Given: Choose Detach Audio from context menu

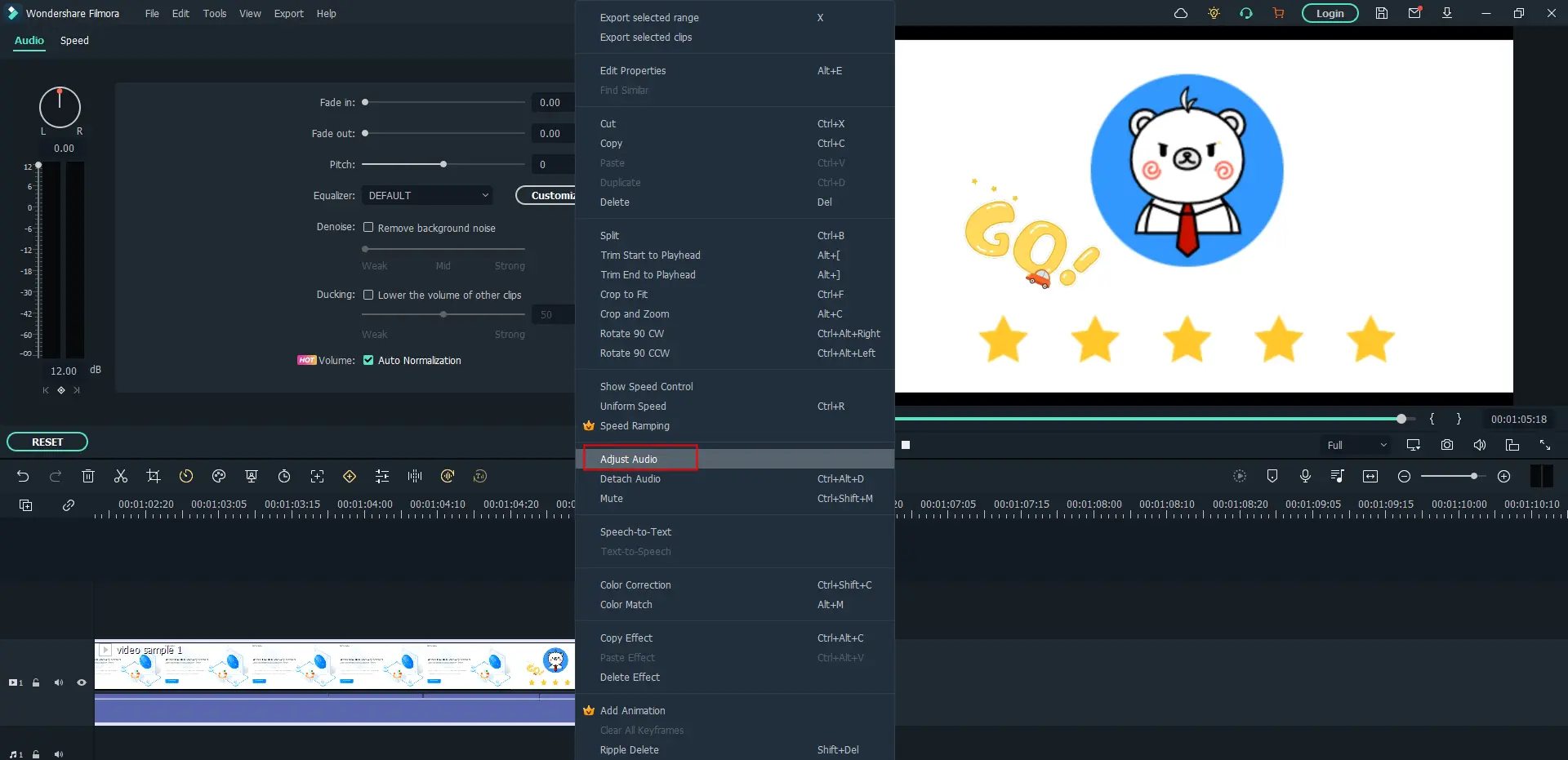Looking at the screenshot, I should [735, 478].
